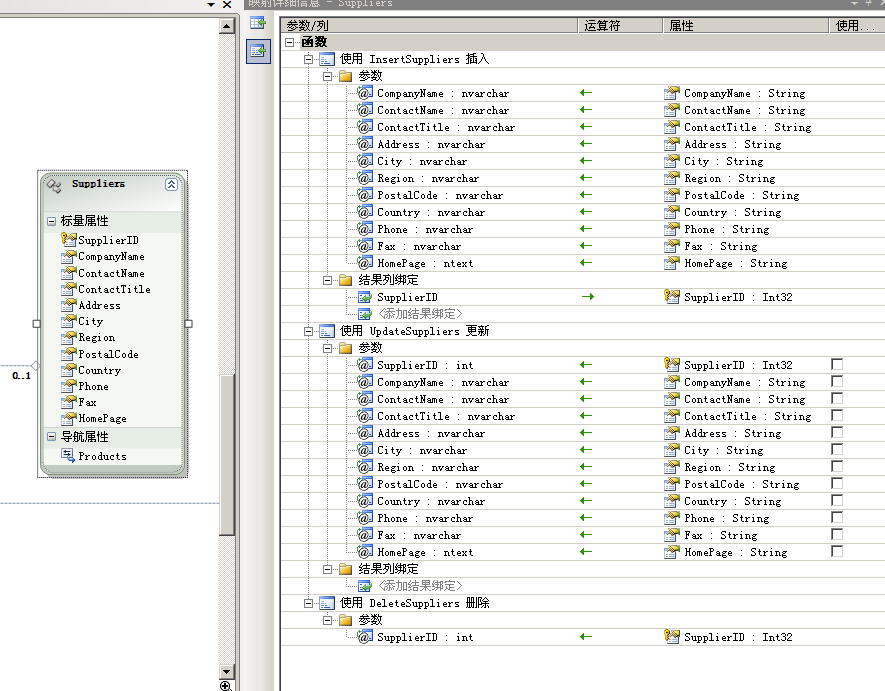Screen dimensions: 885x691
Task: Click the add result binding icon under UpdateSuppliers
Action: coord(365,586)
